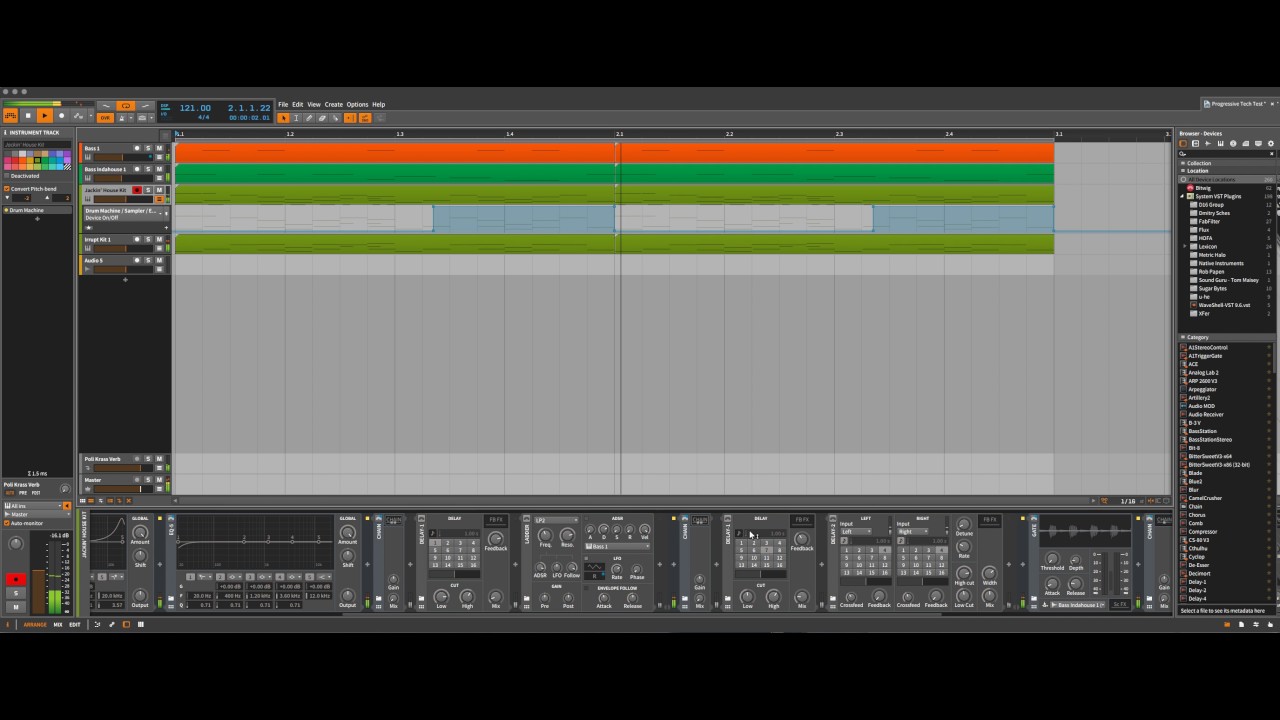The width and height of the screenshot is (1280, 720).
Task: Select the knife tool
Action: (x=335, y=118)
